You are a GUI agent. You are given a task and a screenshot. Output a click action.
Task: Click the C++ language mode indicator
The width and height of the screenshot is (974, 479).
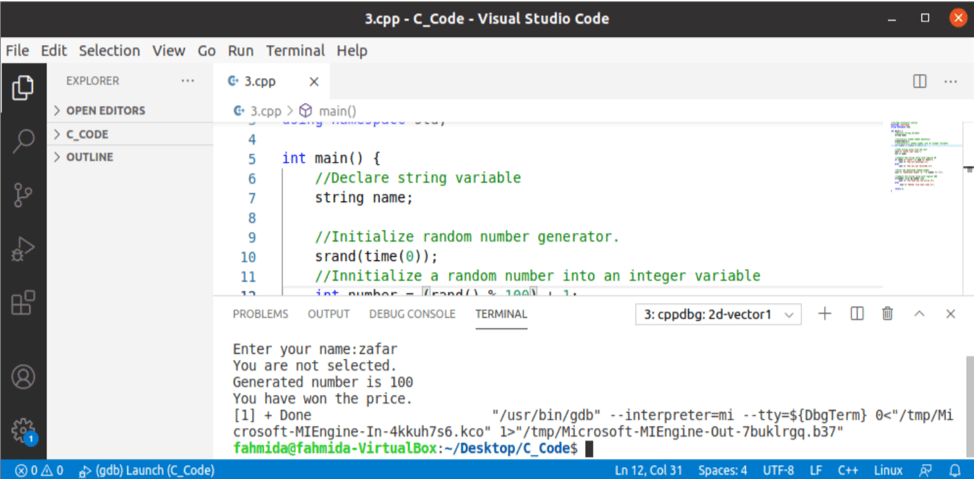[x=848, y=470]
